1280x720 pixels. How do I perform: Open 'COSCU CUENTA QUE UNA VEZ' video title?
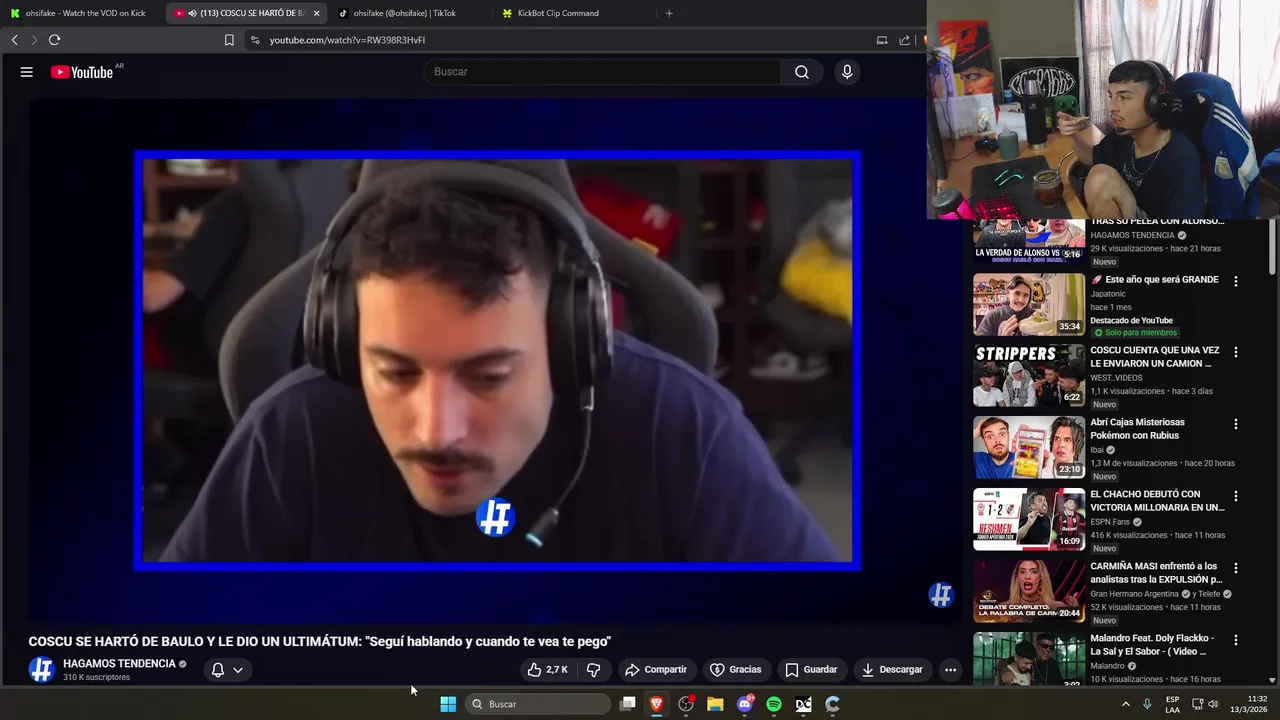click(1154, 357)
